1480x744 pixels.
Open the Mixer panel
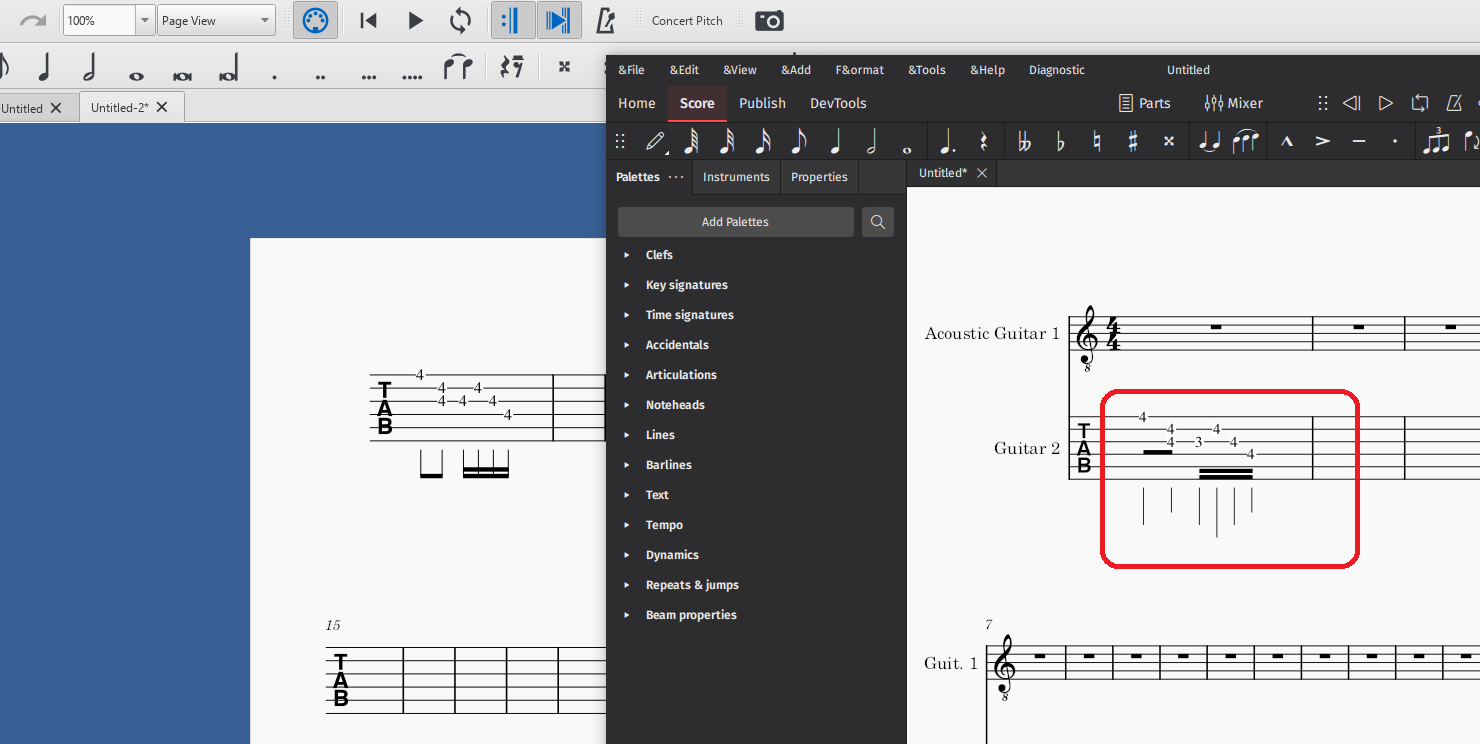point(1233,103)
